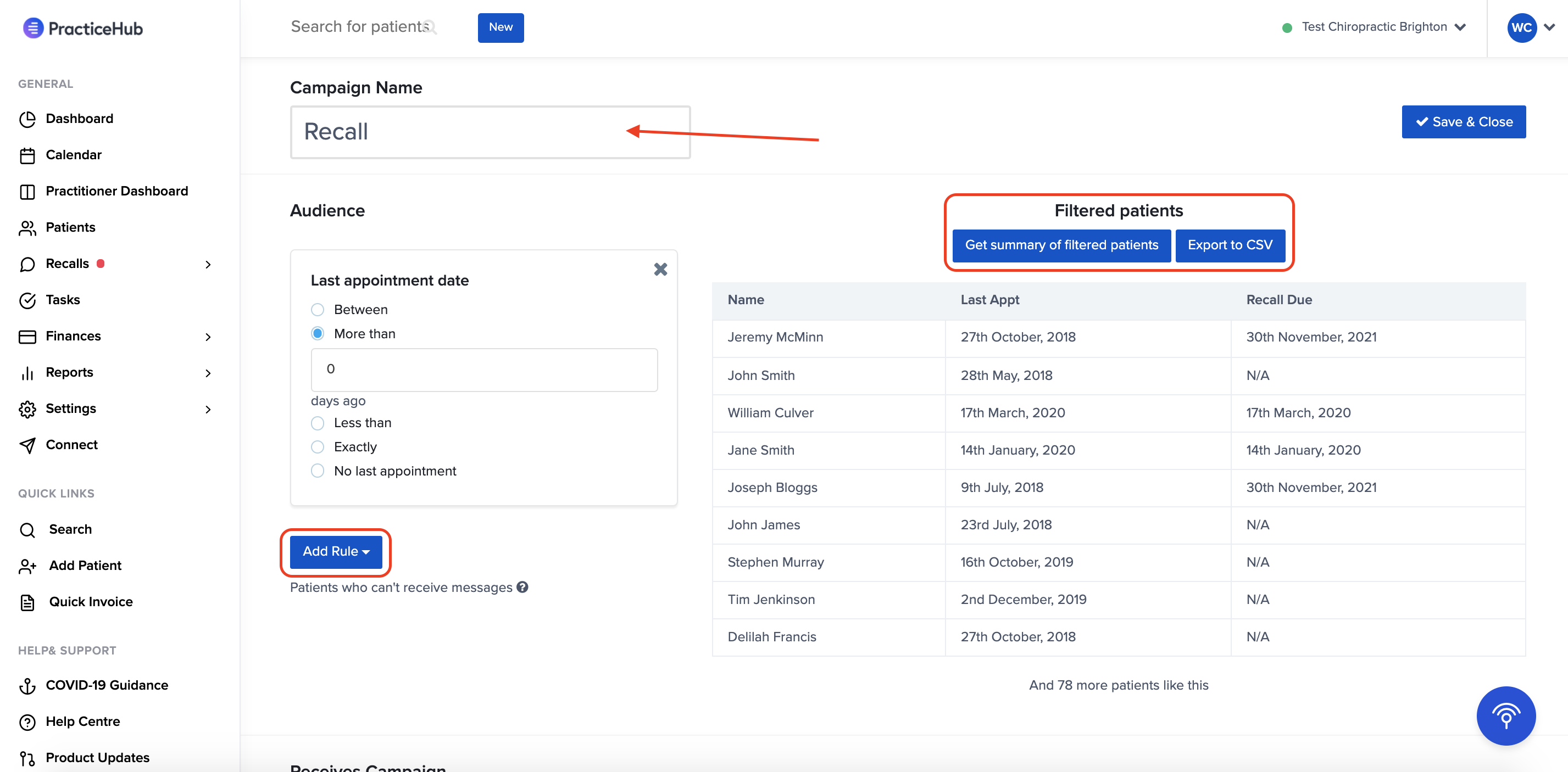The height and width of the screenshot is (772, 1568).
Task: Click the Tasks checkmark circle icon
Action: (27, 300)
